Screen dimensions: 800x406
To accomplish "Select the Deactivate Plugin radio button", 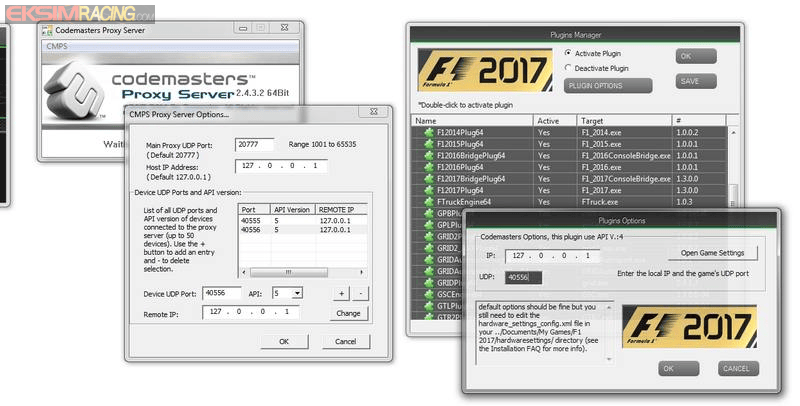I will coord(568,68).
